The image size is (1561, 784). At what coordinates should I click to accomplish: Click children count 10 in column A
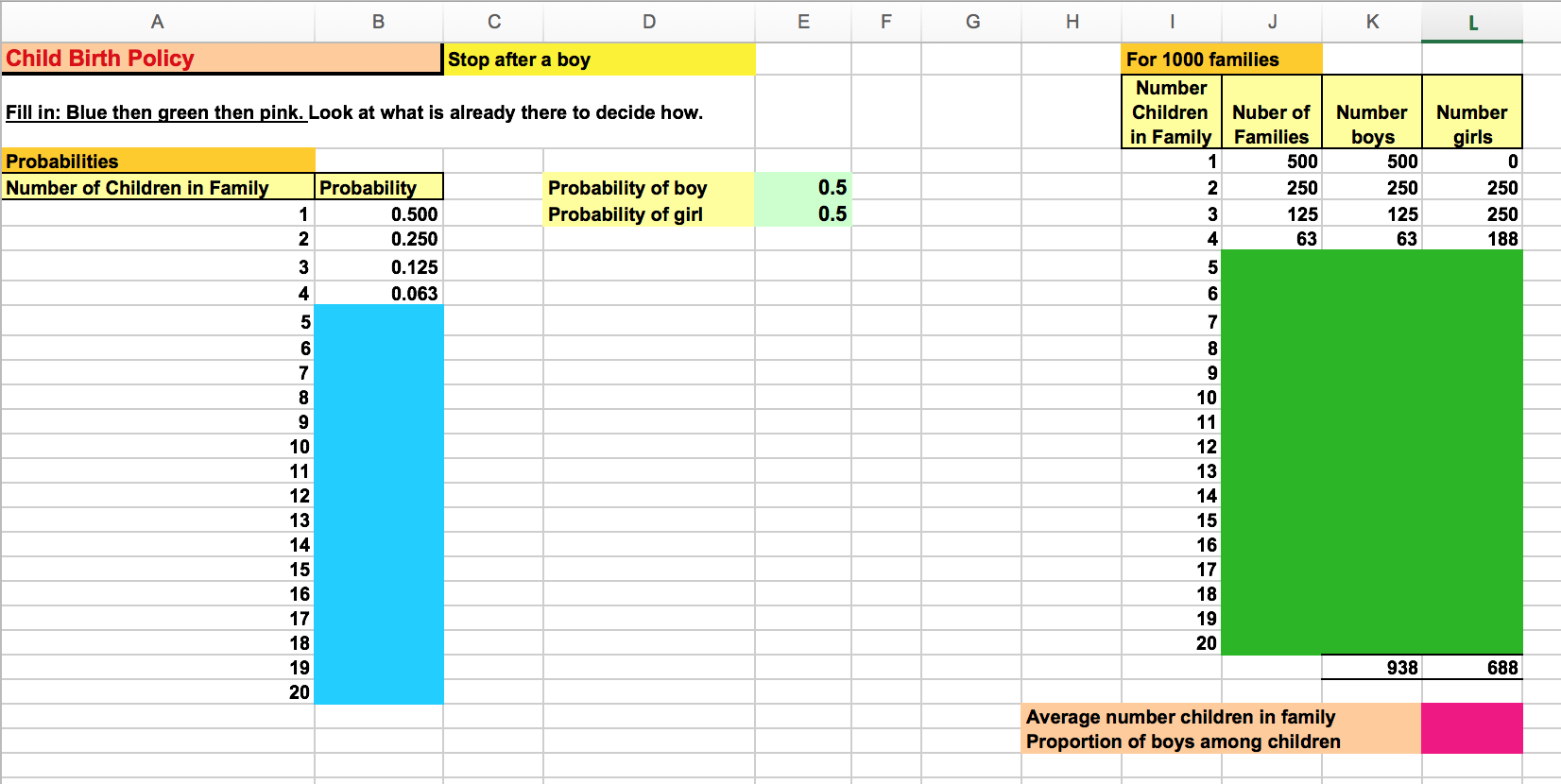[x=158, y=447]
